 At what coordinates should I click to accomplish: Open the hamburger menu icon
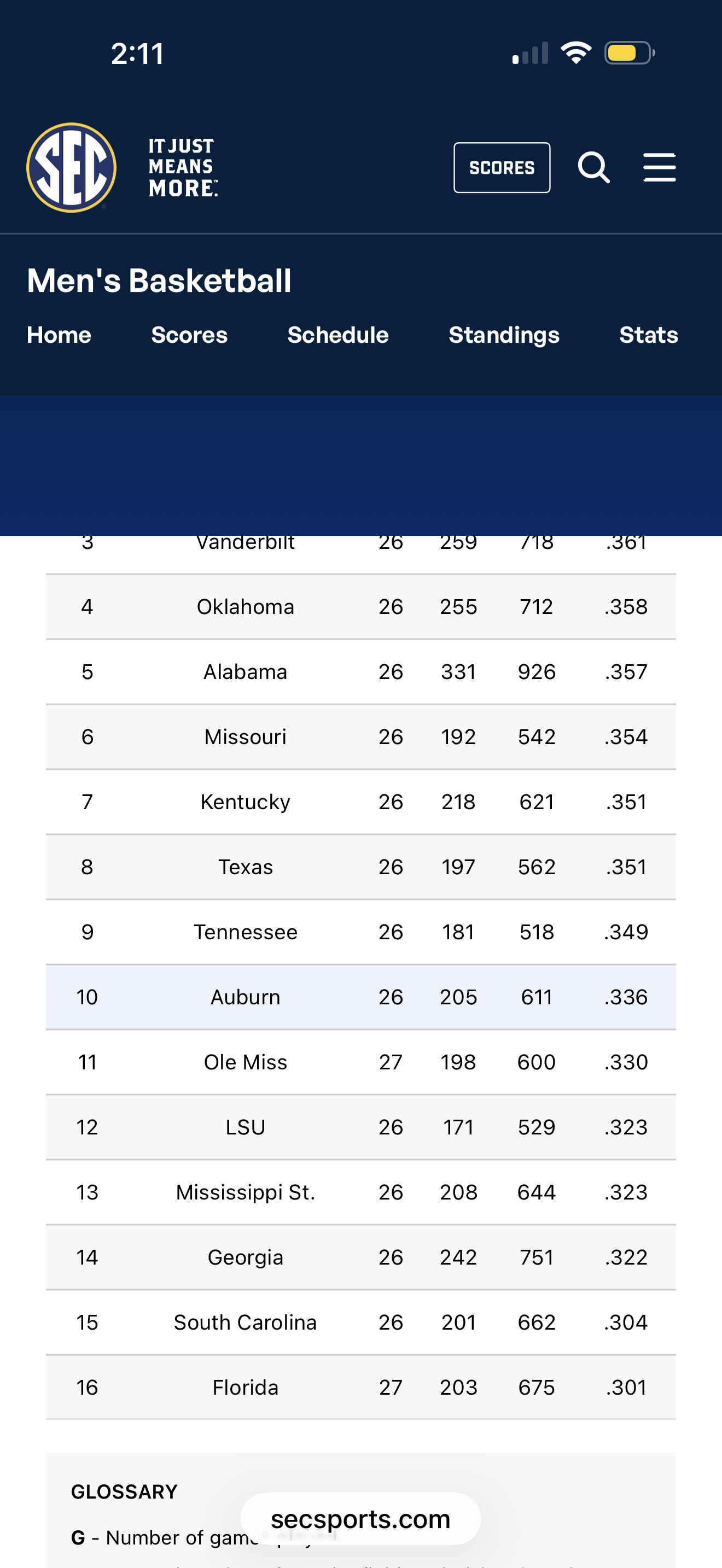pyautogui.click(x=659, y=167)
